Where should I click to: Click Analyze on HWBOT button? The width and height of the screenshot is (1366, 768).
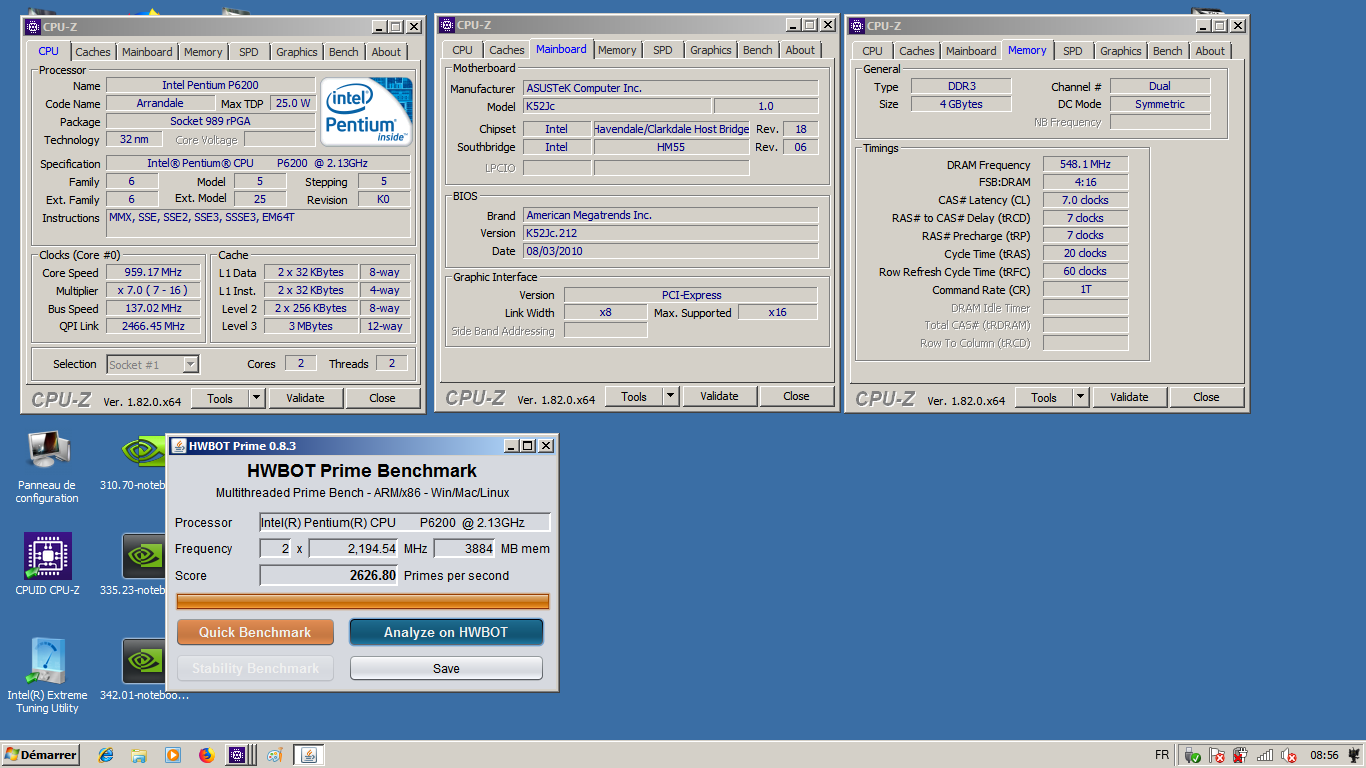(446, 632)
